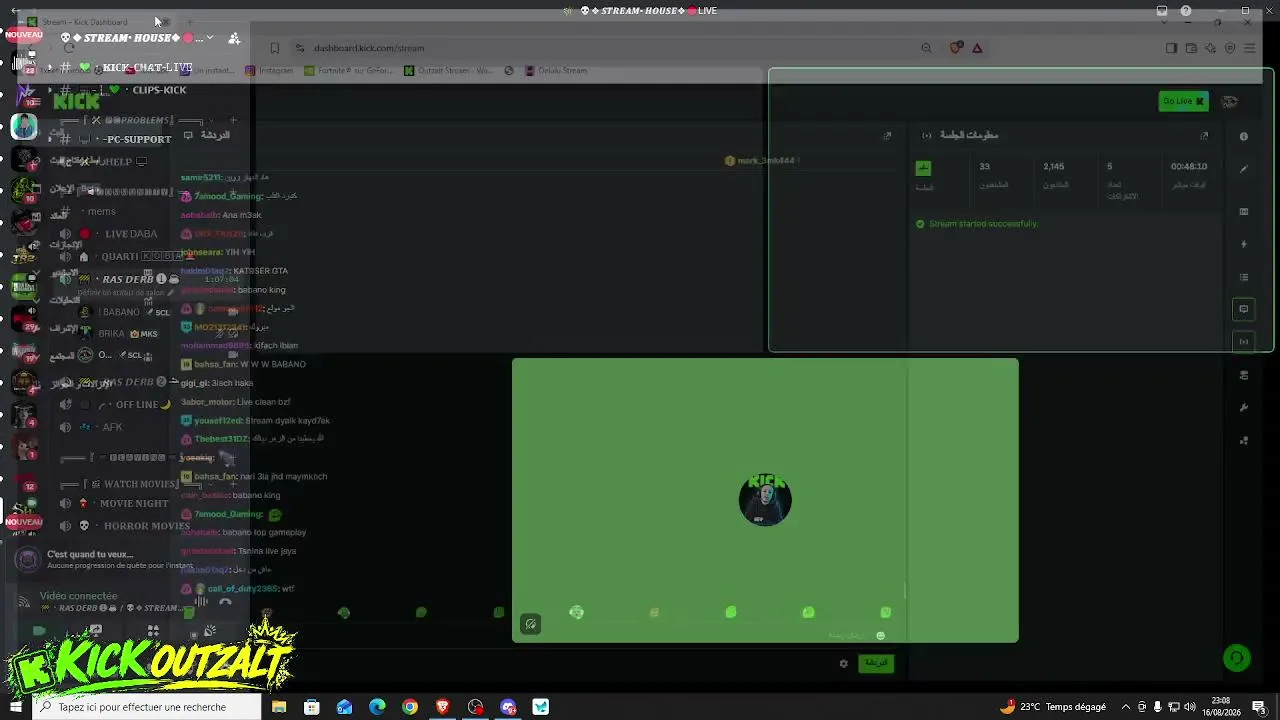The height and width of the screenshot is (720, 1280).
Task: Click the zoom magnifier in address bar
Action: (926, 48)
